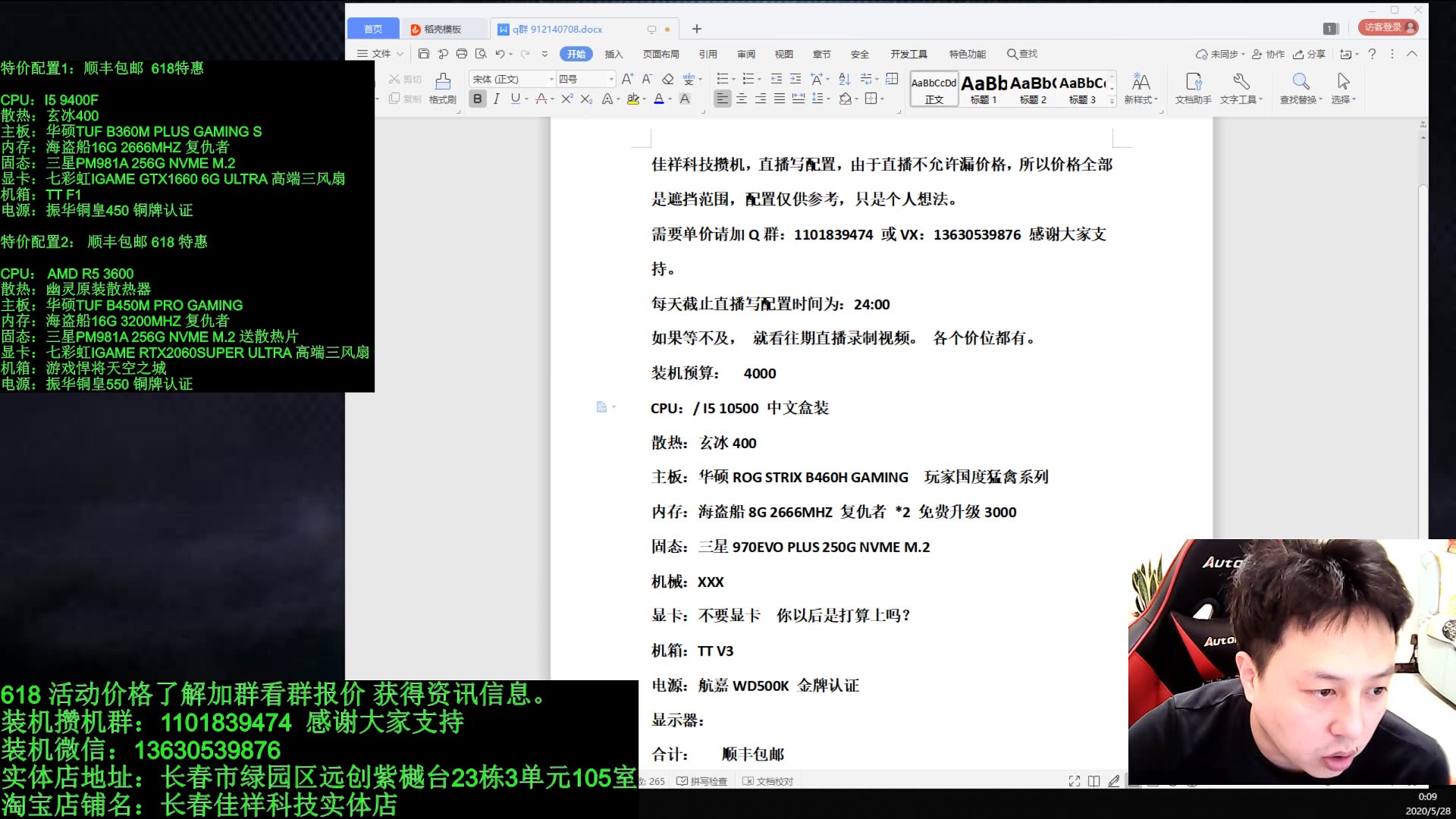Viewport: 1456px width, 819px height.
Task: Click the Increase Indent icon
Action: (x=795, y=79)
